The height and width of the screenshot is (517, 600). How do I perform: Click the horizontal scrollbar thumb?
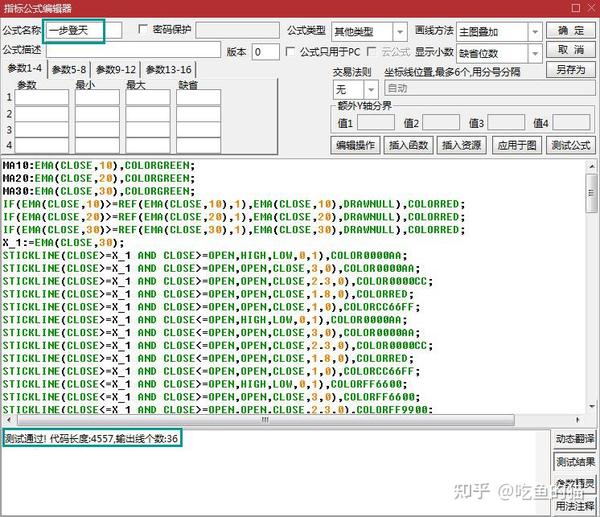click(x=266, y=420)
